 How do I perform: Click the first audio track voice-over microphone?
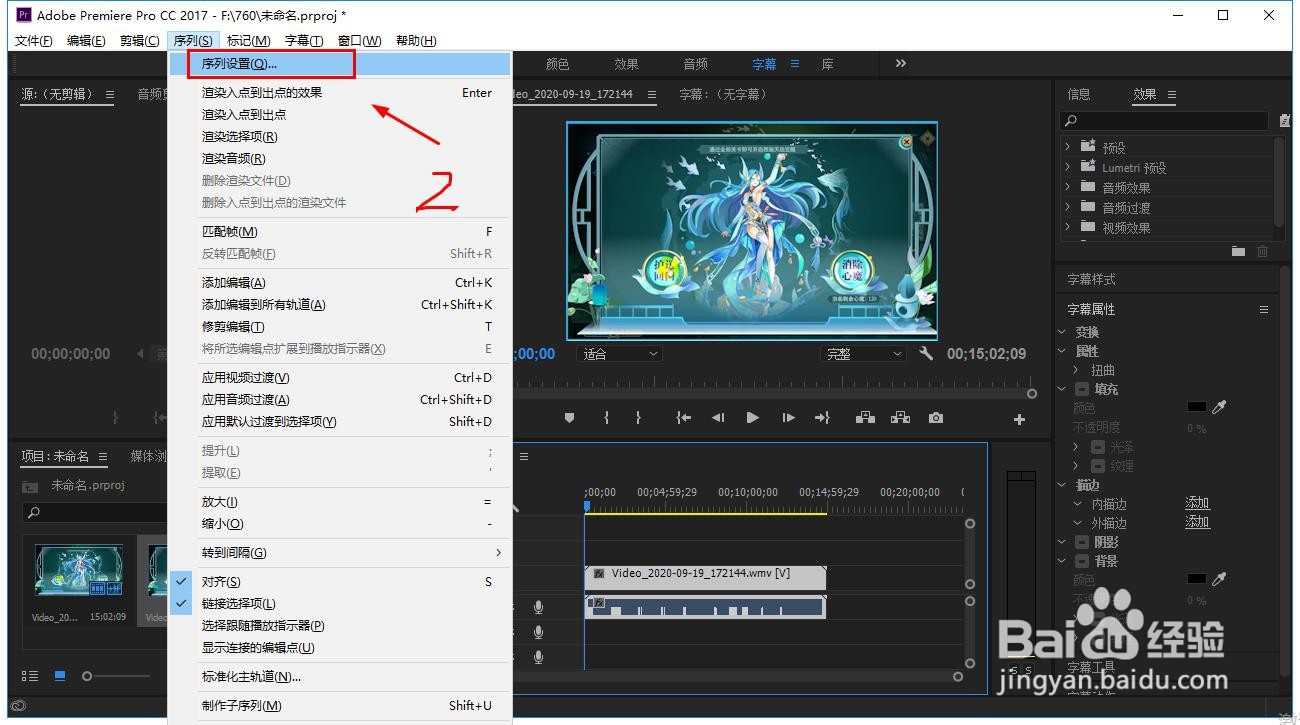pos(539,607)
